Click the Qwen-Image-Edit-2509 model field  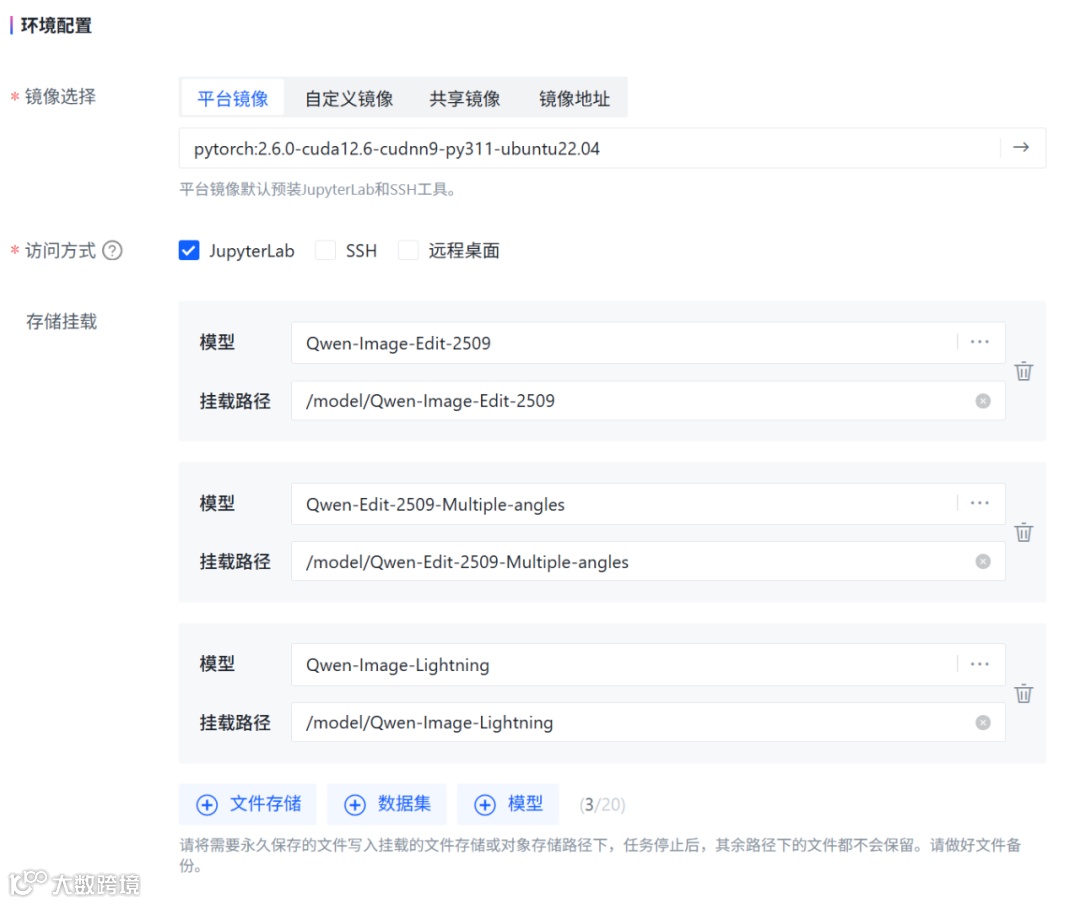pos(647,342)
